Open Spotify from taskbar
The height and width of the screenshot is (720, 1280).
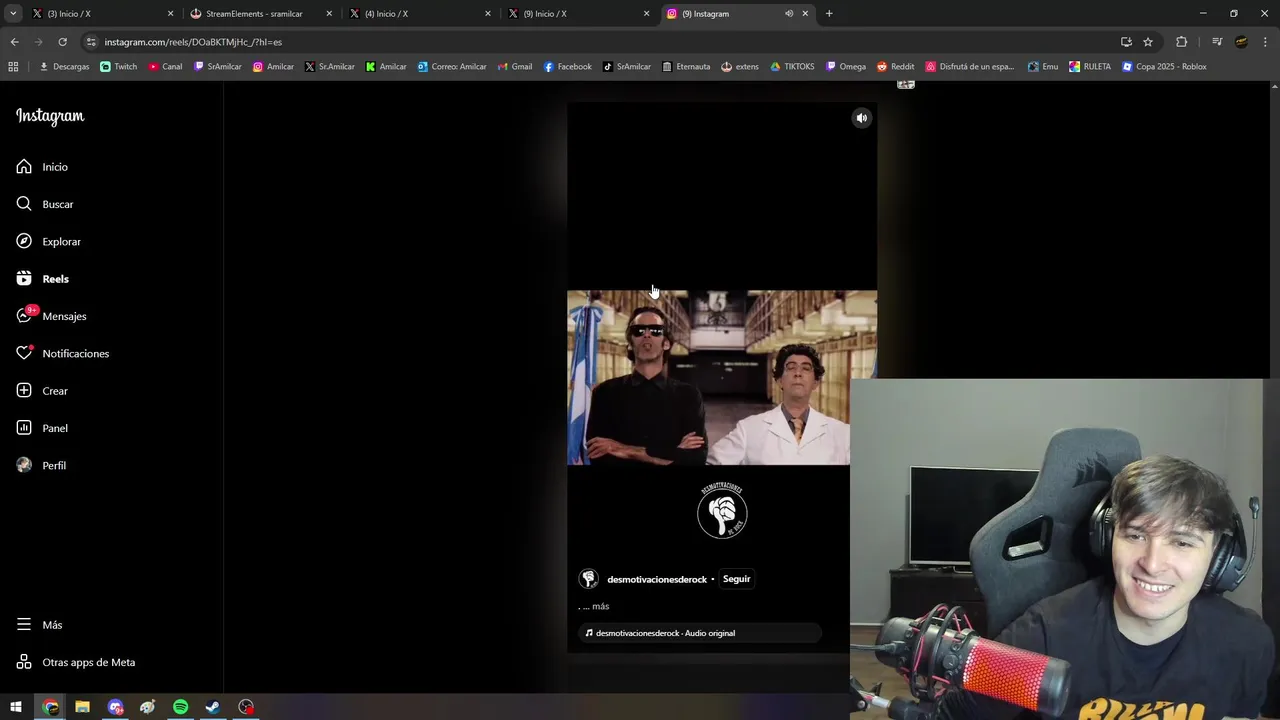(x=180, y=707)
